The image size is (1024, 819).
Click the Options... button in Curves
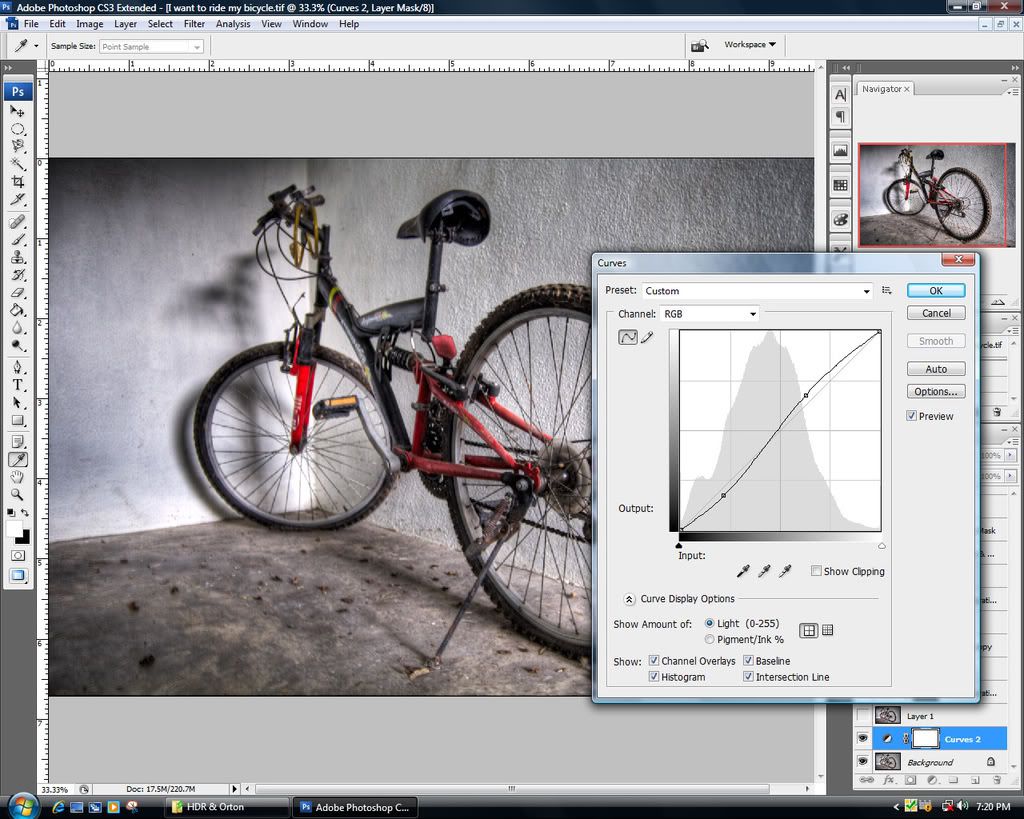[x=936, y=391]
